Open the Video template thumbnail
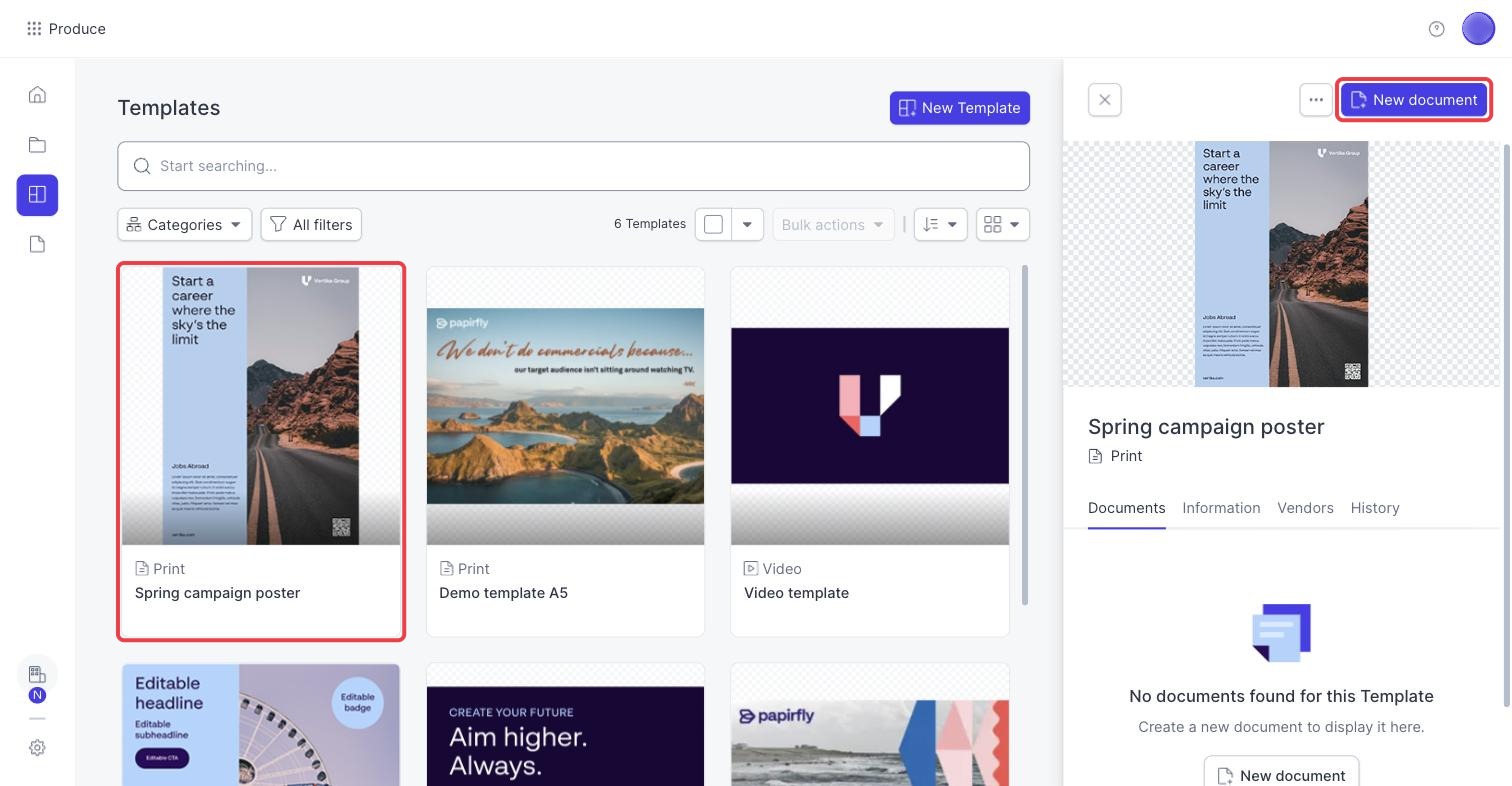 pyautogui.click(x=870, y=406)
